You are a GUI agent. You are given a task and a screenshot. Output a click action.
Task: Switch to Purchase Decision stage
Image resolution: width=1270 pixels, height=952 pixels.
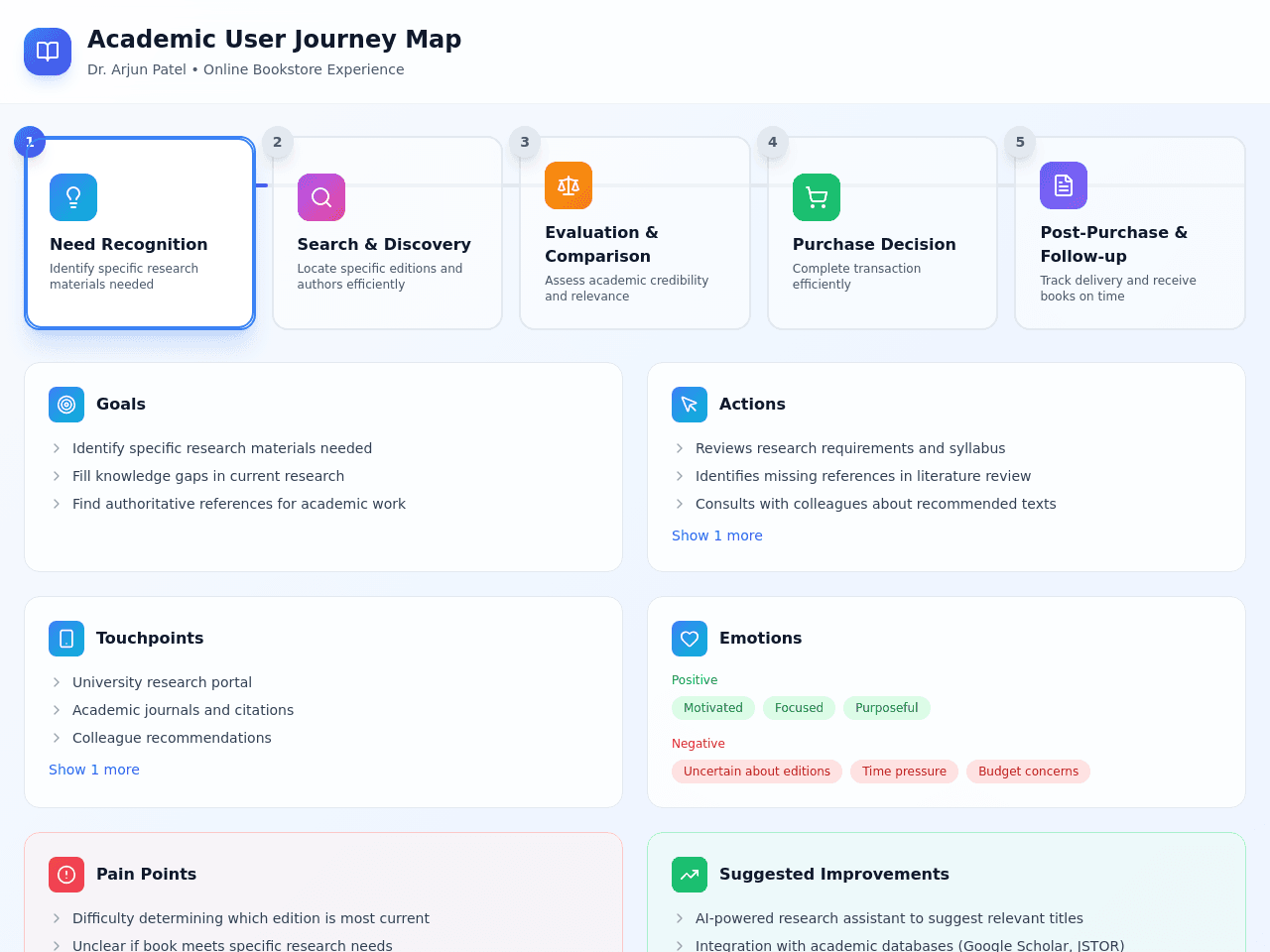pyautogui.click(x=883, y=233)
